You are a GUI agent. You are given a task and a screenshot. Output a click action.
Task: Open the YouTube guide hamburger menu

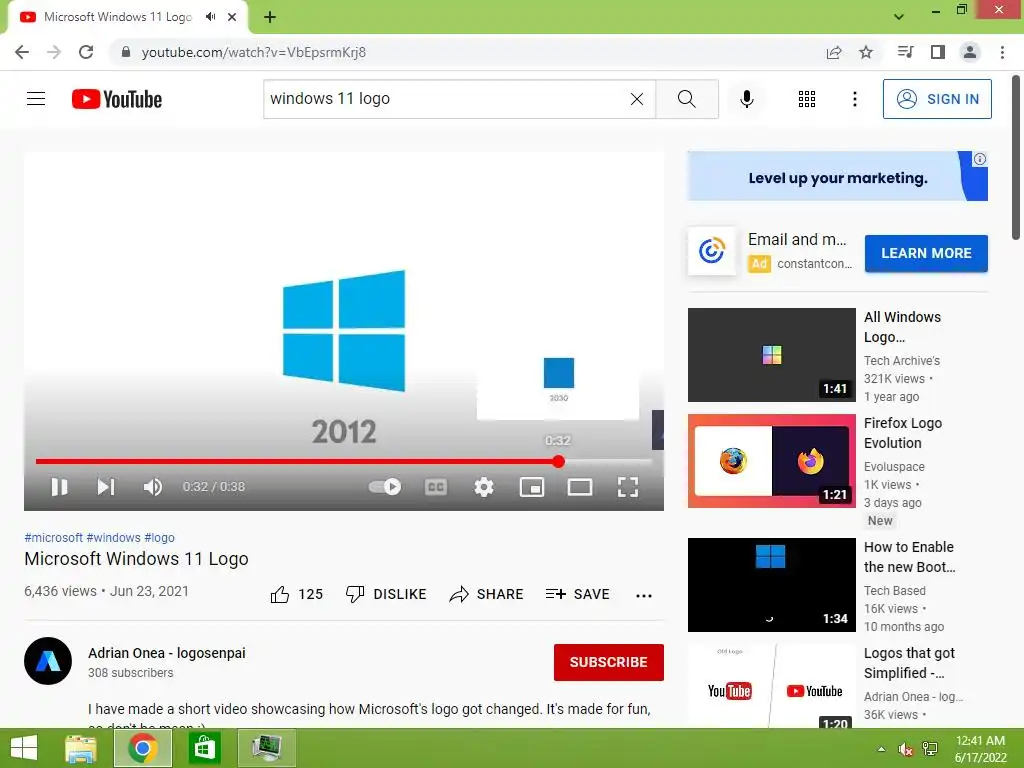(36, 99)
